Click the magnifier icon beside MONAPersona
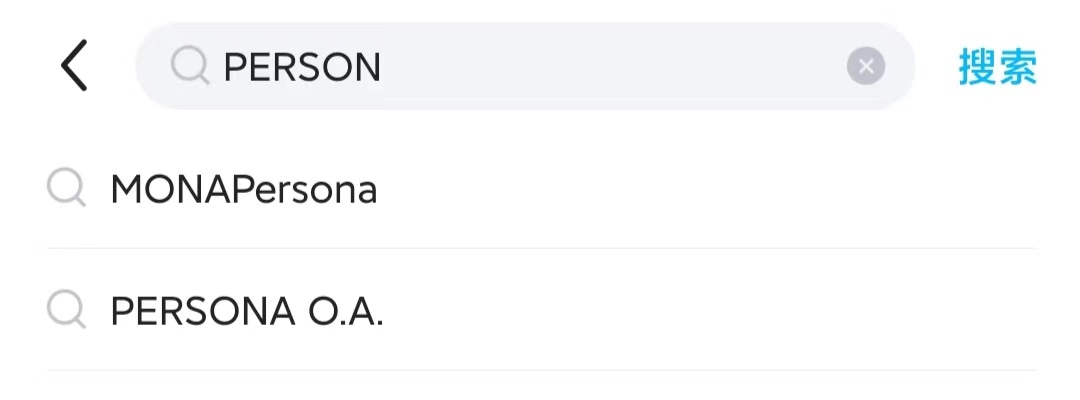Viewport: 1080px width, 400px height. pos(67,188)
